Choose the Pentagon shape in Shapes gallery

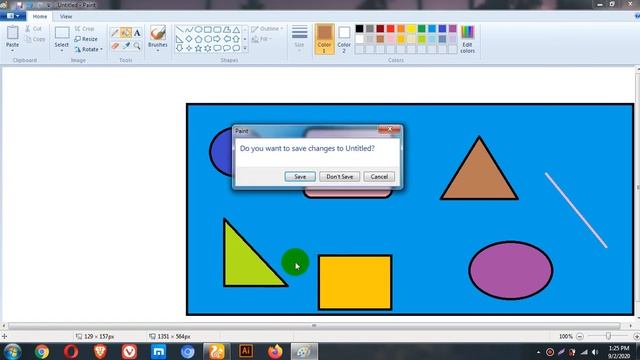coord(198,39)
